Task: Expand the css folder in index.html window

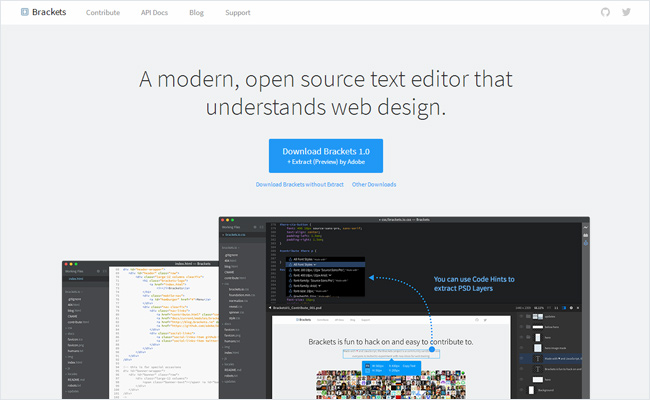Action: tap(69, 328)
